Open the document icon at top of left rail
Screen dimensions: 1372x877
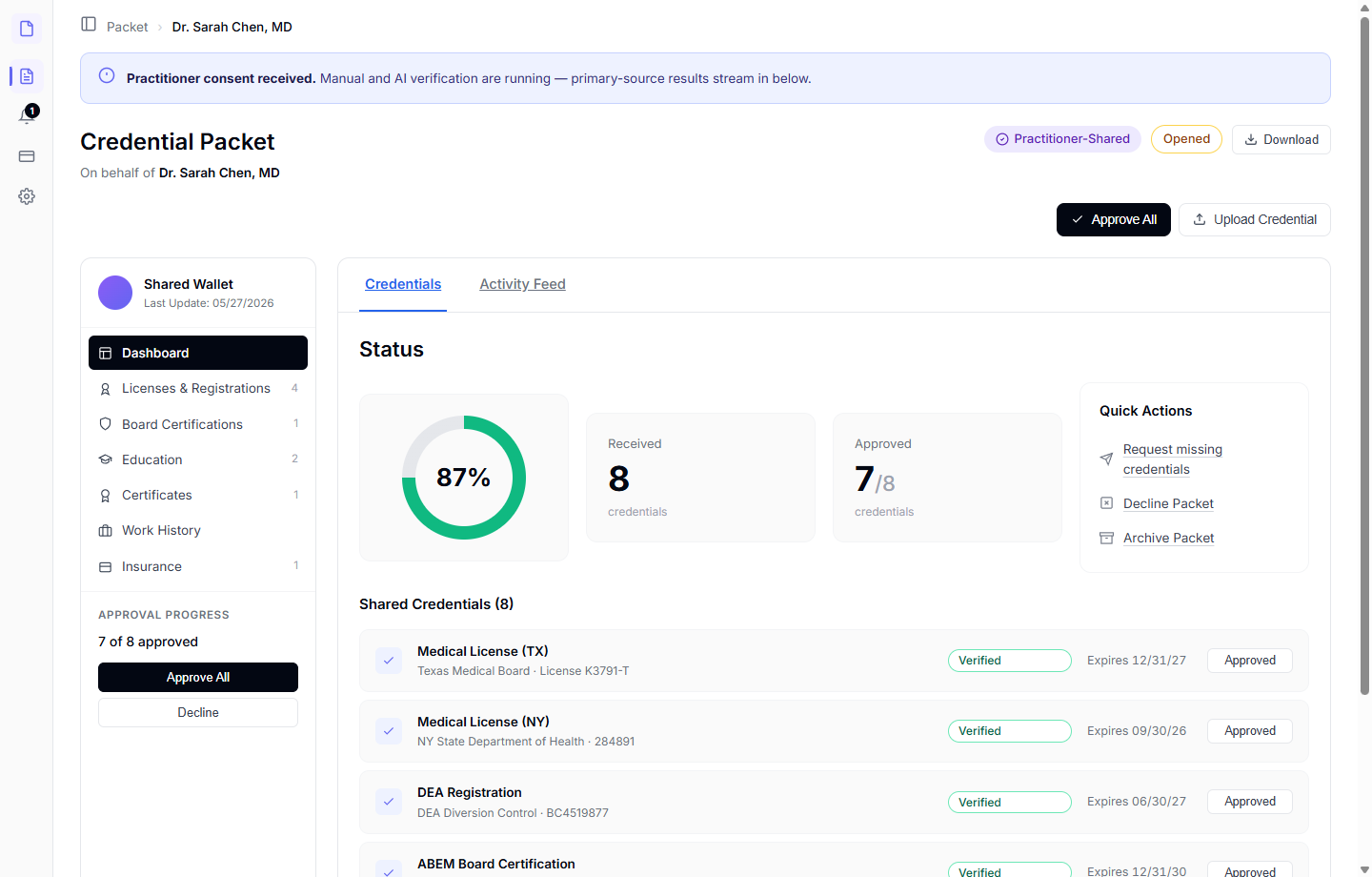[x=27, y=29]
